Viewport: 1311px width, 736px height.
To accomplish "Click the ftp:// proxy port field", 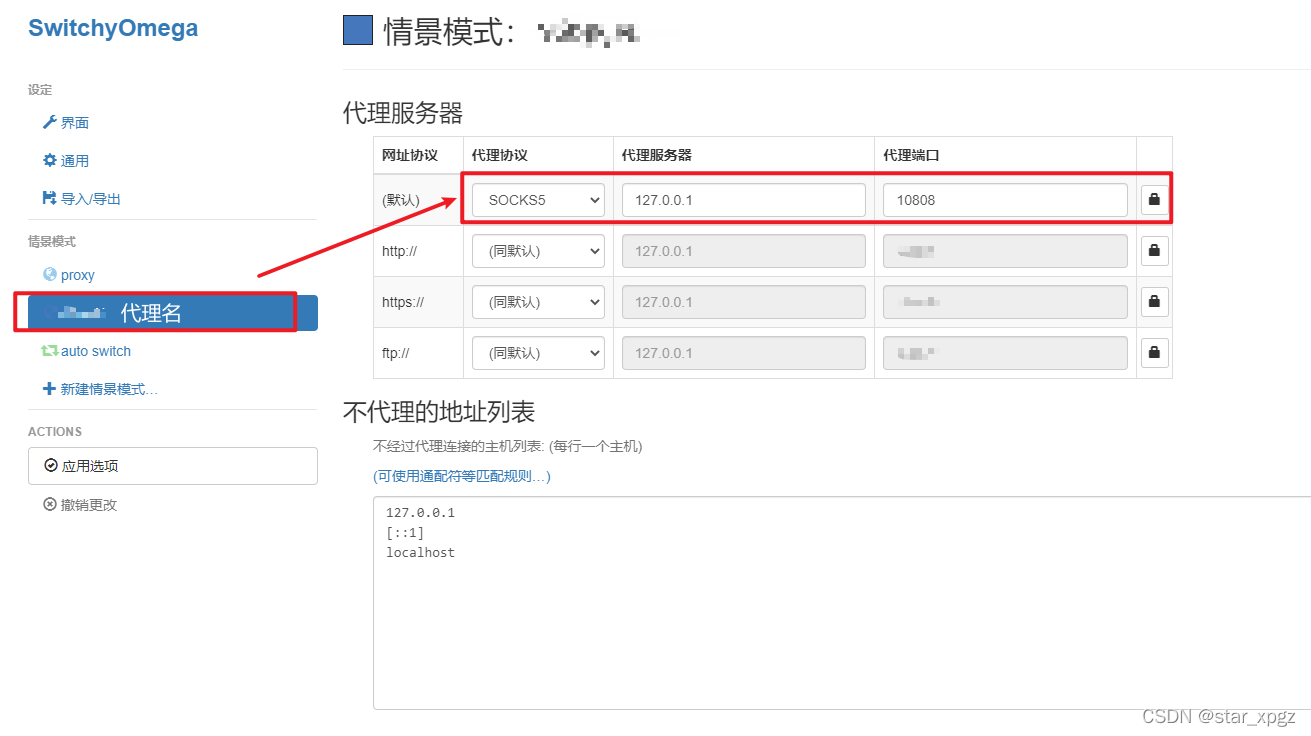I will [x=1005, y=353].
